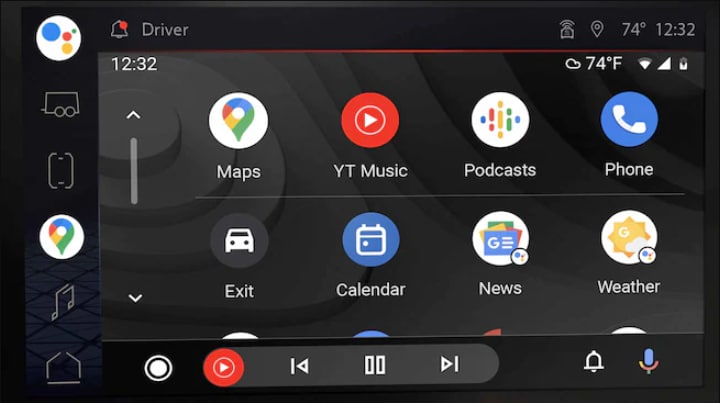This screenshot has width=720, height=403.
Task: Exit Android Auto with car icon
Action: 239,241
